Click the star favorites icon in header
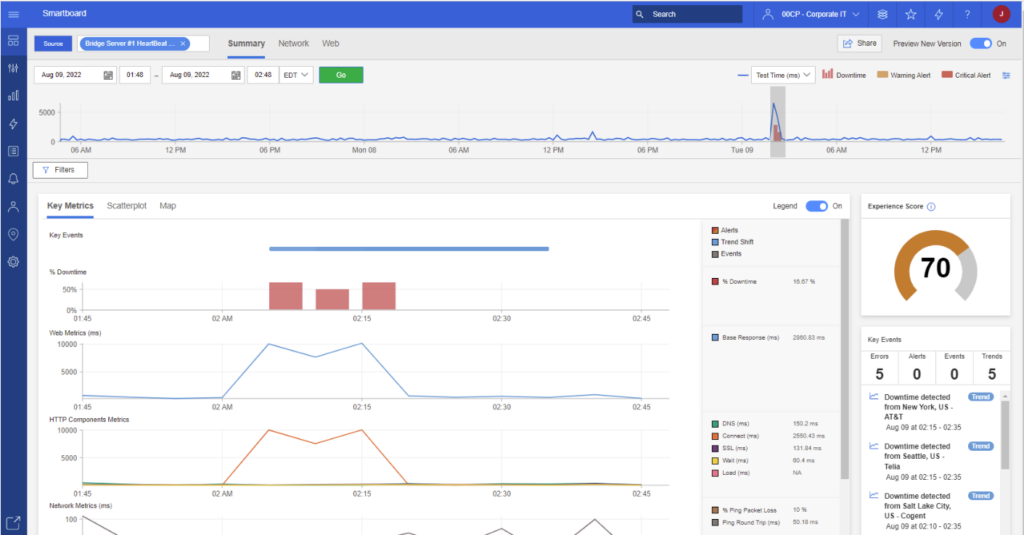The width and height of the screenshot is (1024, 535). tap(910, 14)
